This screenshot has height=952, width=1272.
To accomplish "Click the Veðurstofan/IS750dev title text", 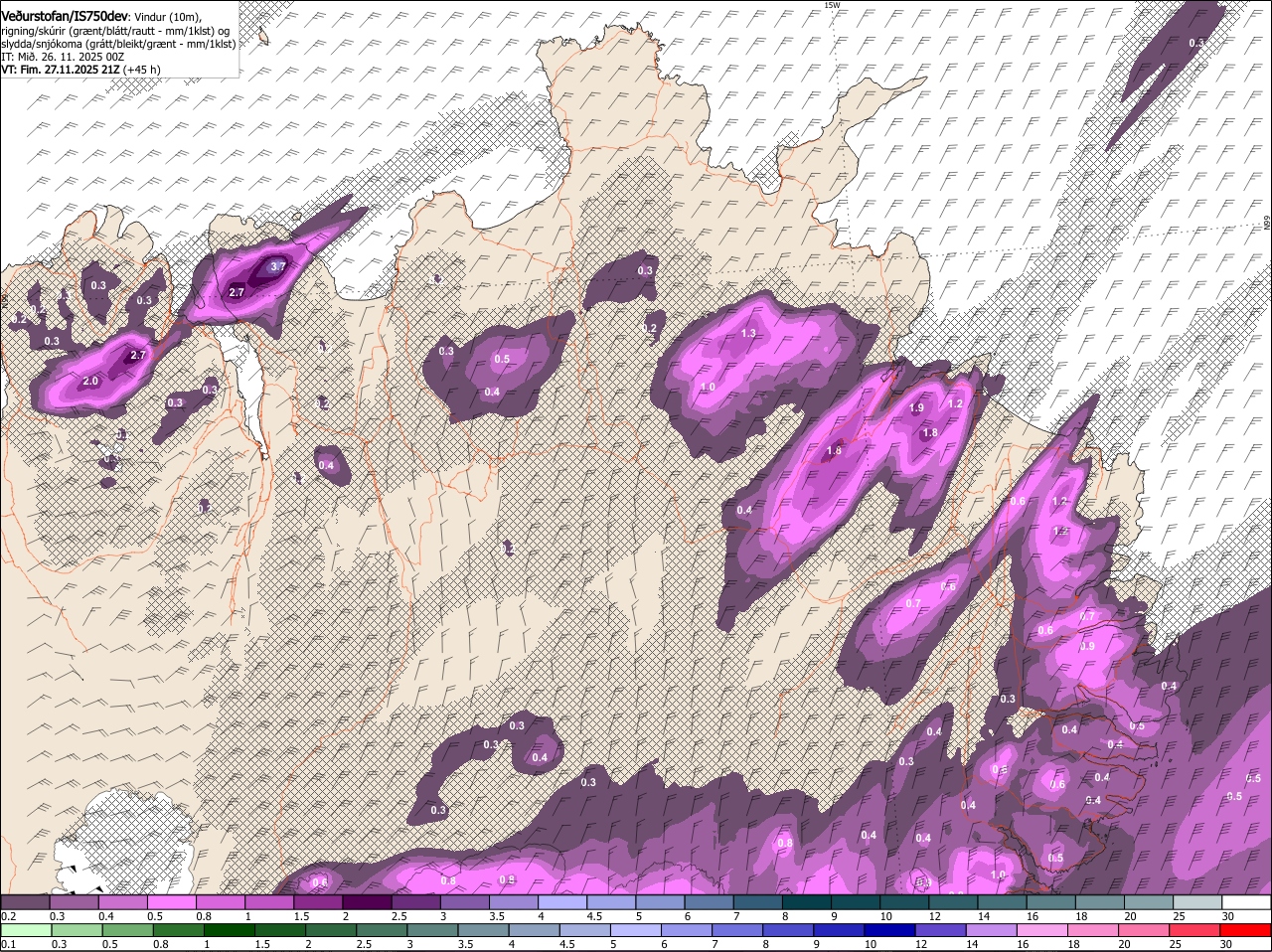I will 66,17.
